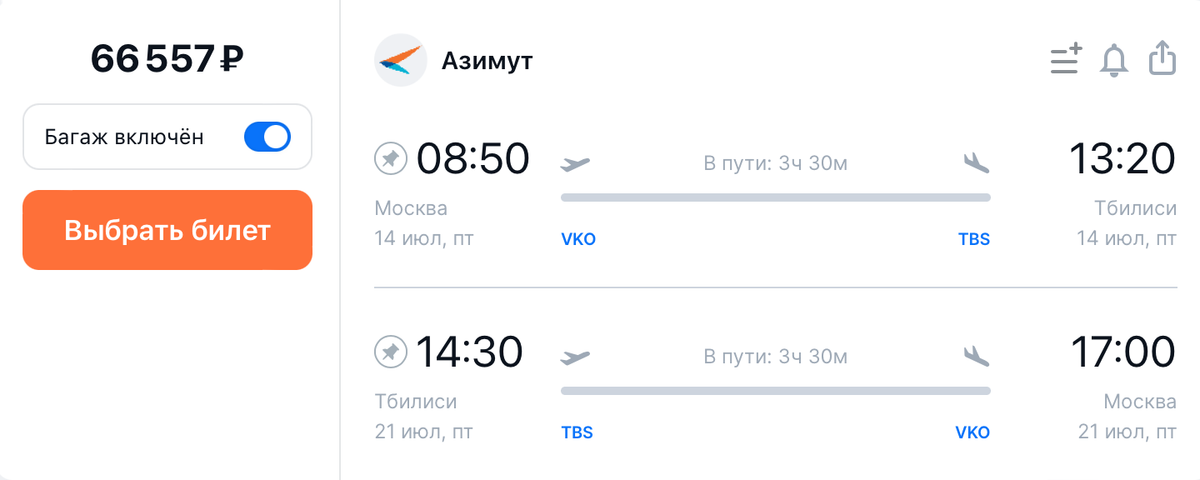Toggle the baggage included switch
The width and height of the screenshot is (1200, 480).
(x=267, y=137)
